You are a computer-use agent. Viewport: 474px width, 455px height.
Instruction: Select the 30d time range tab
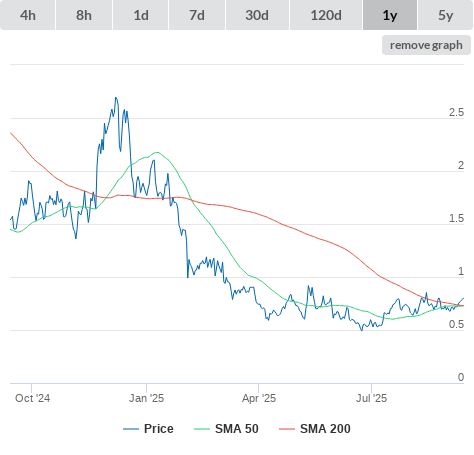257,15
